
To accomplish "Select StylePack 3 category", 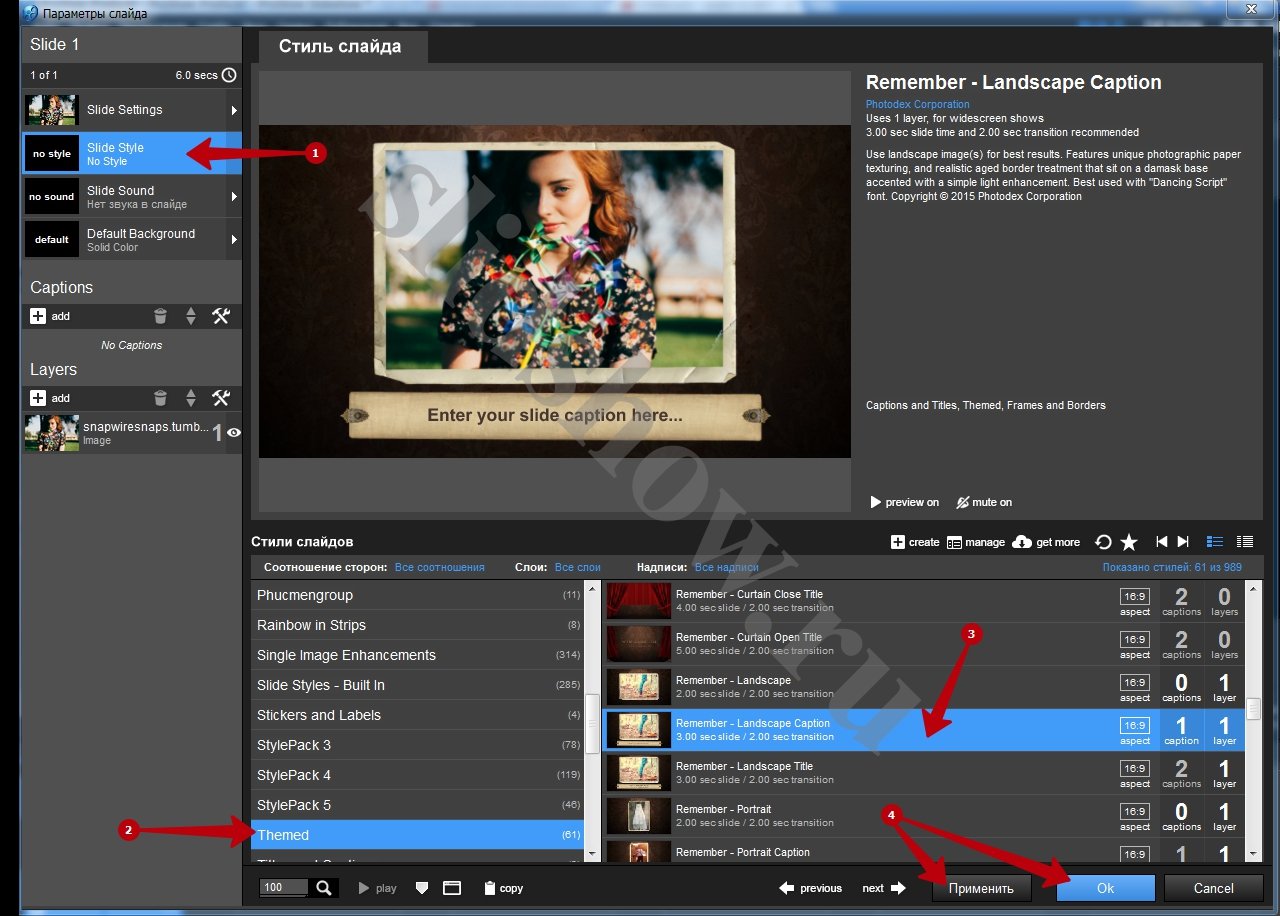I will tap(417, 745).
